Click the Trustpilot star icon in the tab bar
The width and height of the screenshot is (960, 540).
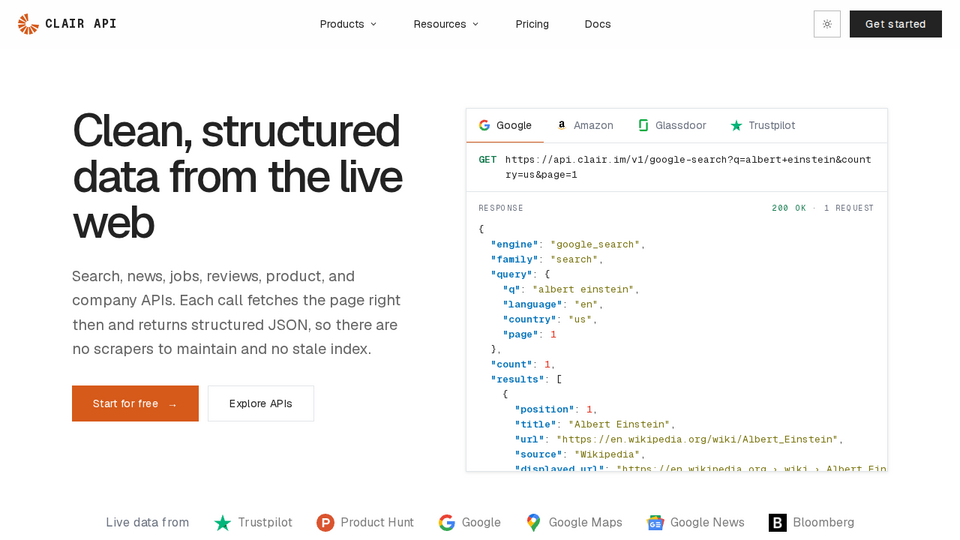tap(737, 126)
